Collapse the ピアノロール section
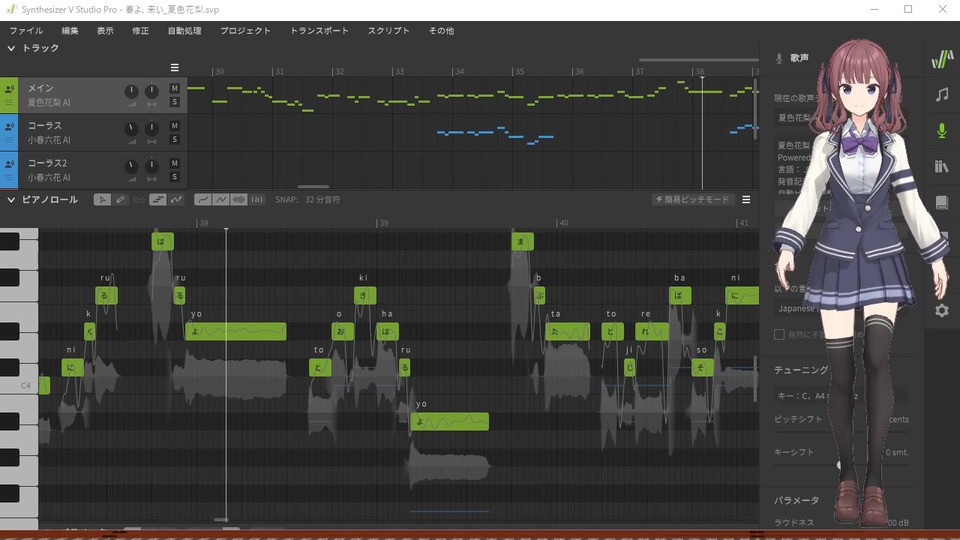Screen dimensions: 960x540 pos(11,200)
